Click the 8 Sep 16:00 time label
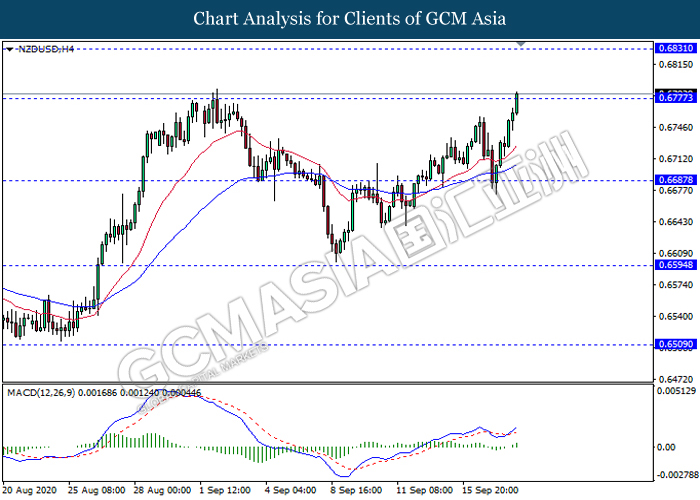Image resolution: width=700 pixels, height=500 pixels. click(356, 490)
